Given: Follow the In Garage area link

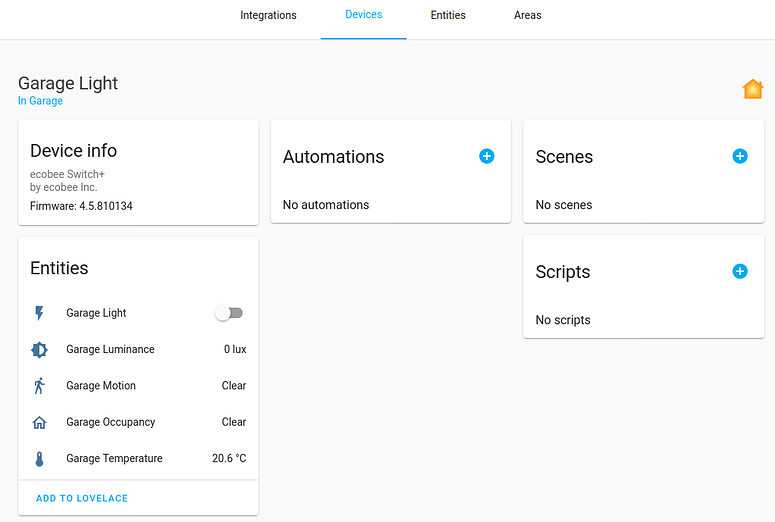Looking at the screenshot, I should point(41,101).
